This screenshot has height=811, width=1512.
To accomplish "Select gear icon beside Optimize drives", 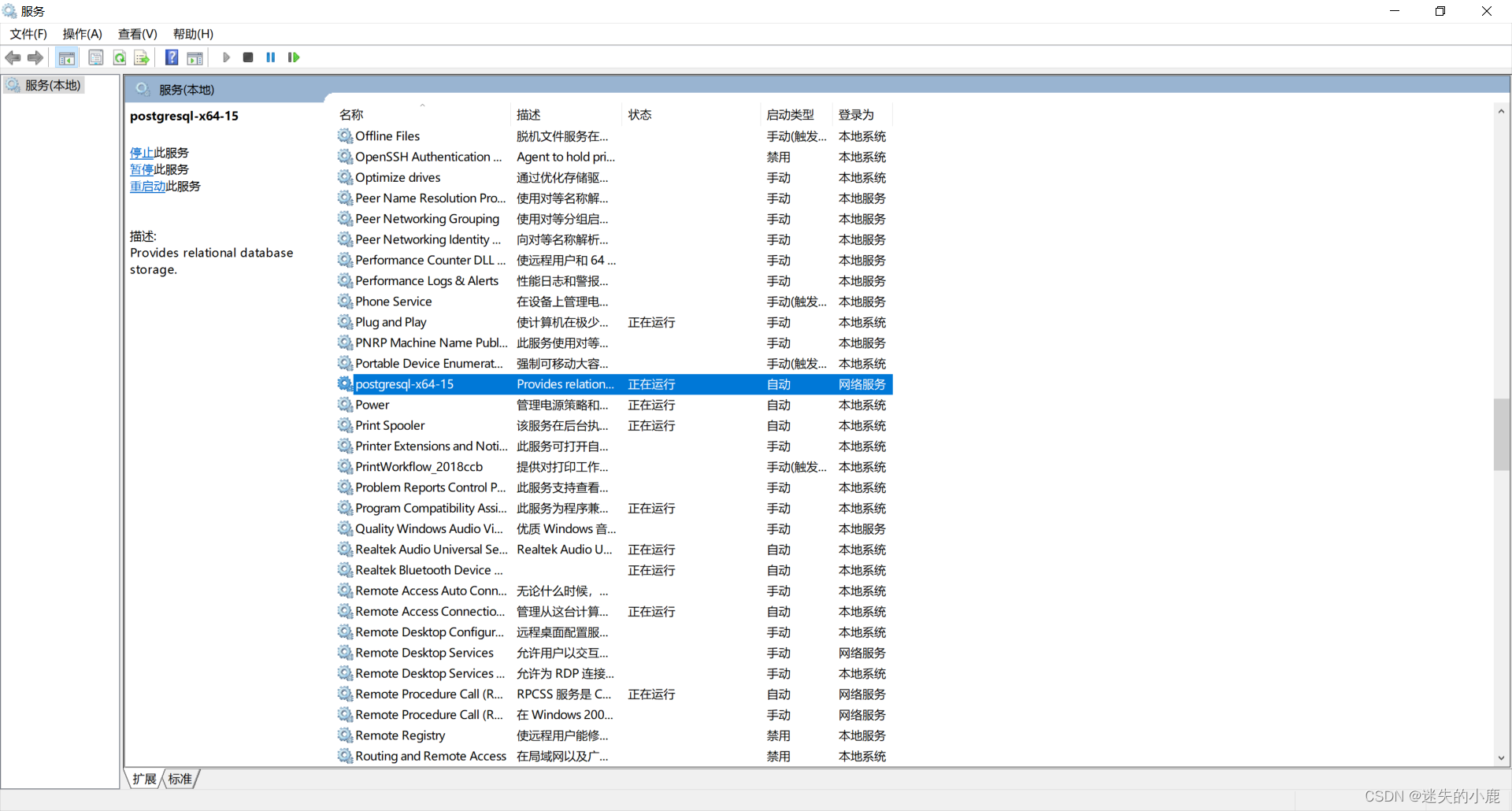I will (345, 177).
